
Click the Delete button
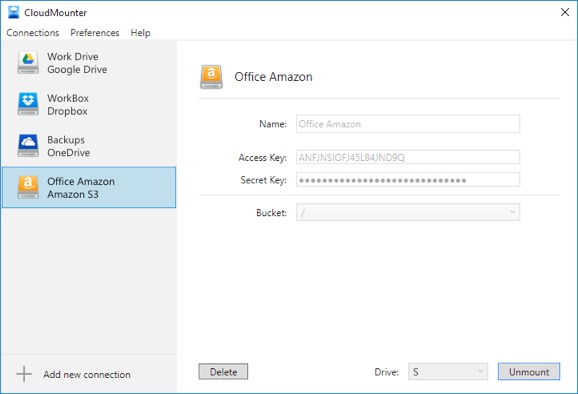click(223, 372)
